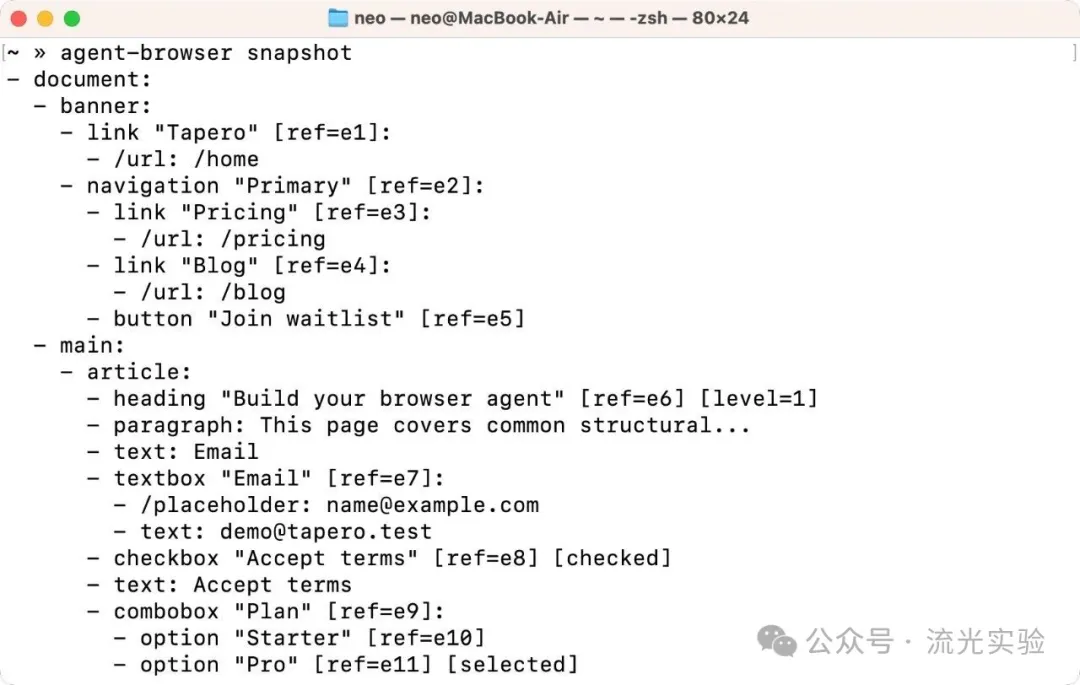The height and width of the screenshot is (685, 1080).
Task: Click the placeholder name@example.com text
Action: pos(433,505)
